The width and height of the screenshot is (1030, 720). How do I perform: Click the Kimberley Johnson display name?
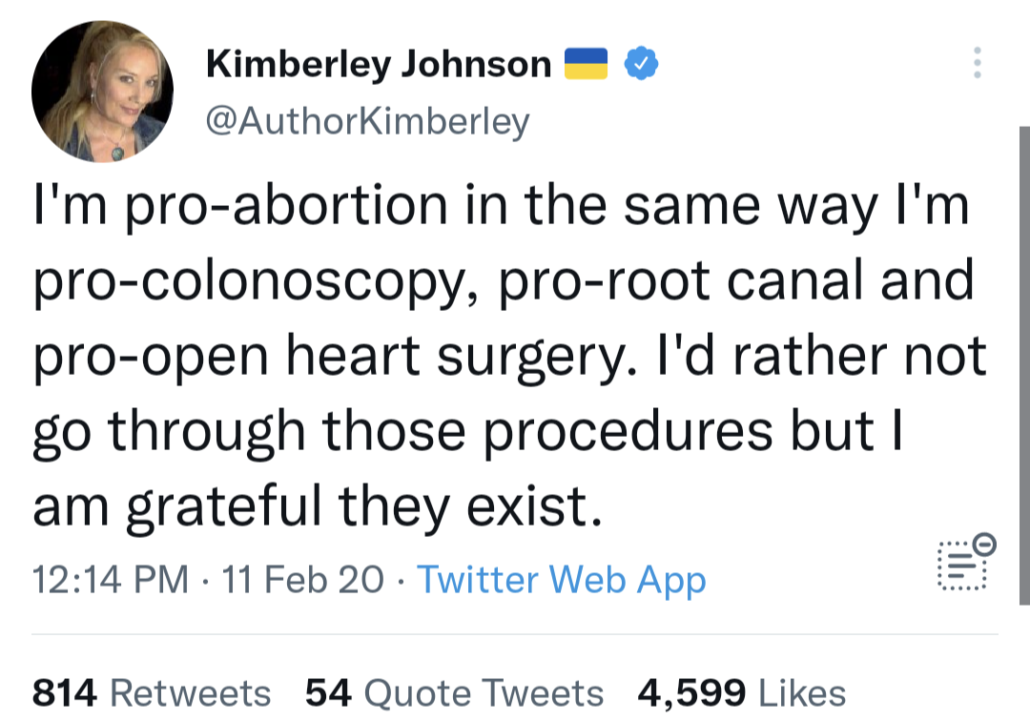coord(378,65)
